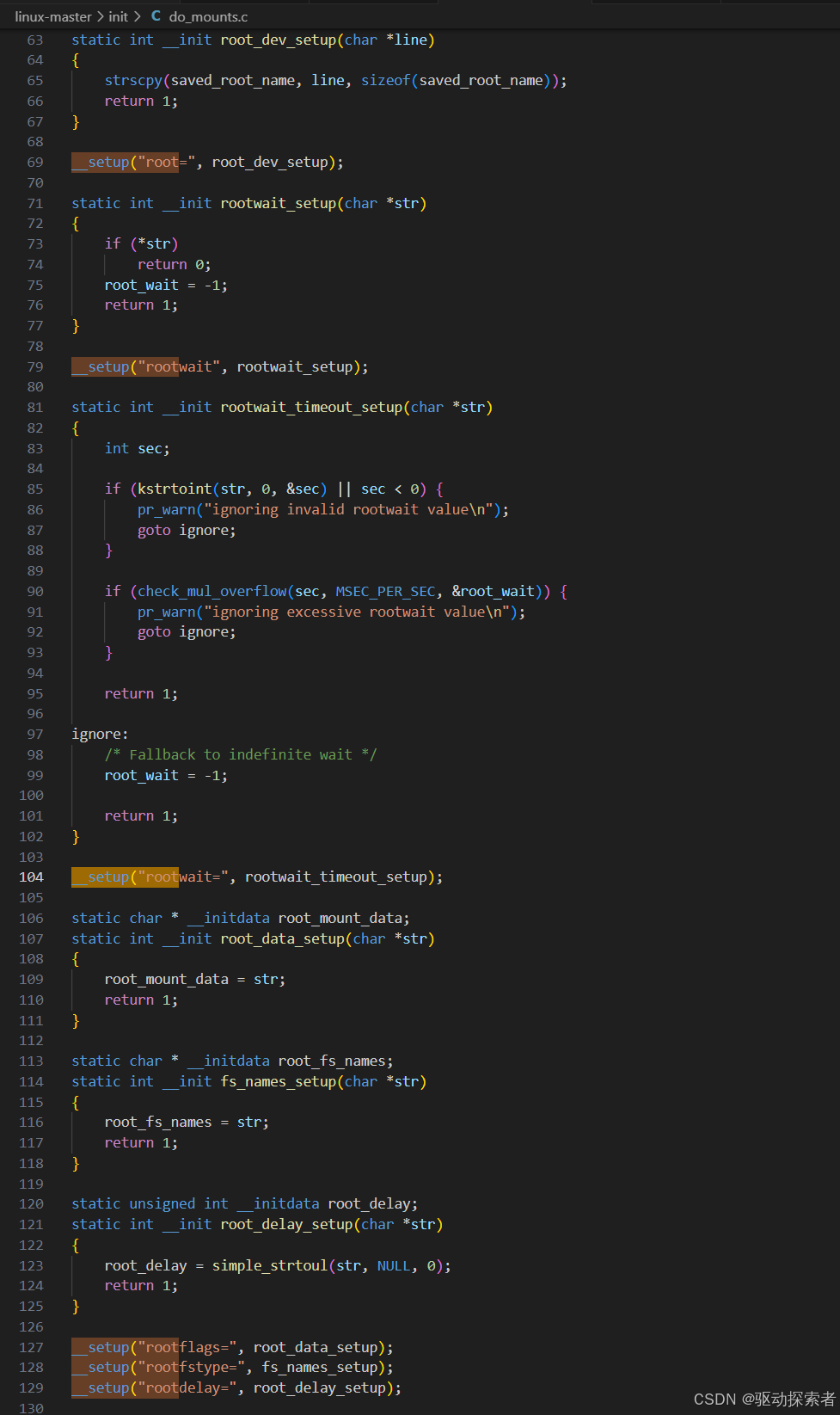Click kstrtoint call on line 85
This screenshot has width=840, height=1415.
(x=175, y=489)
